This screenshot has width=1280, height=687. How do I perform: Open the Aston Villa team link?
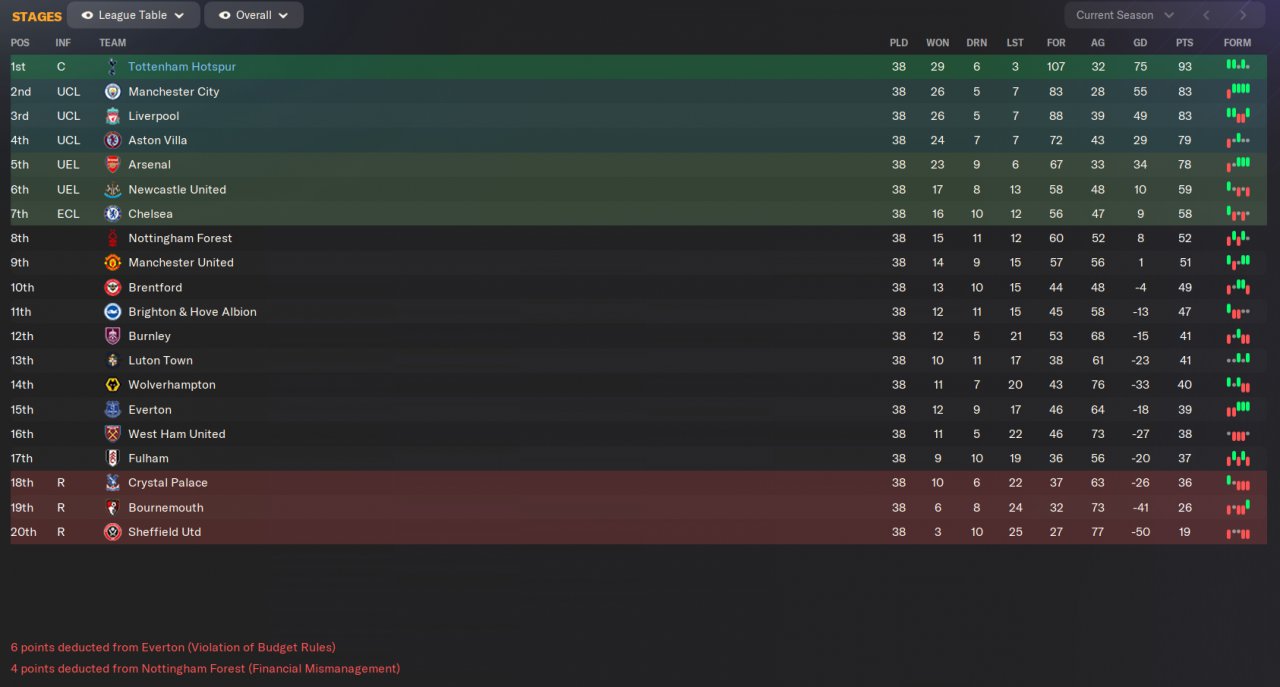tap(158, 141)
